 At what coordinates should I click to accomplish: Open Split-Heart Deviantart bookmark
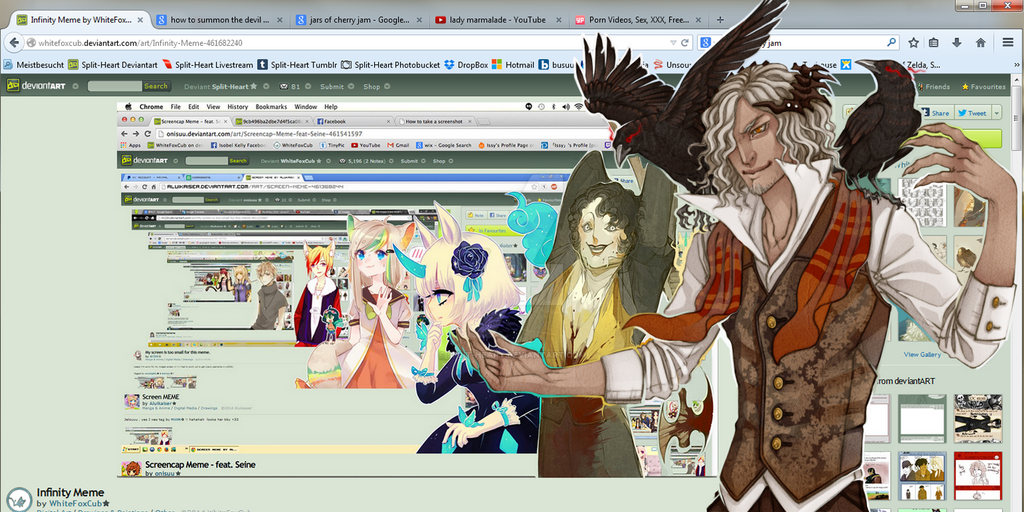pyautogui.click(x=112, y=65)
